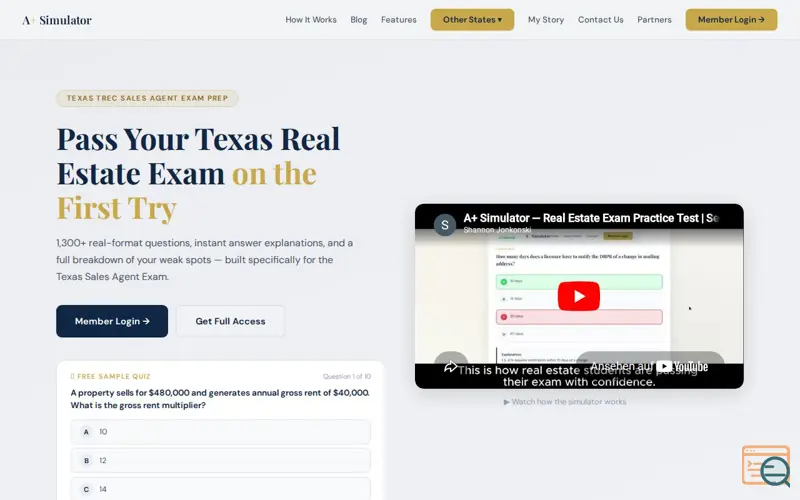Click the channel avatar S in video

point(444,225)
